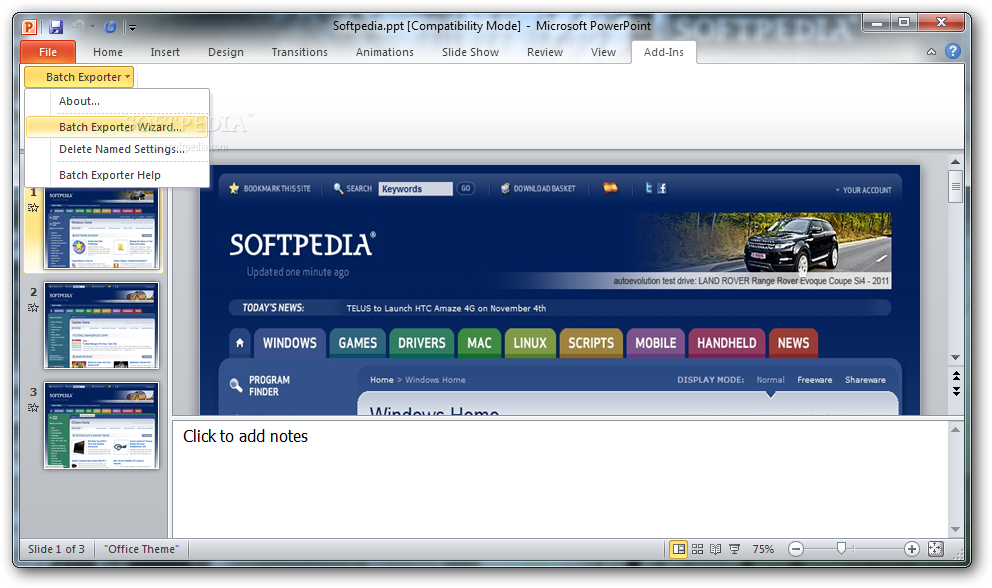992x588 pixels.
Task: Go to Next Slide double-arrow button
Action: click(956, 392)
